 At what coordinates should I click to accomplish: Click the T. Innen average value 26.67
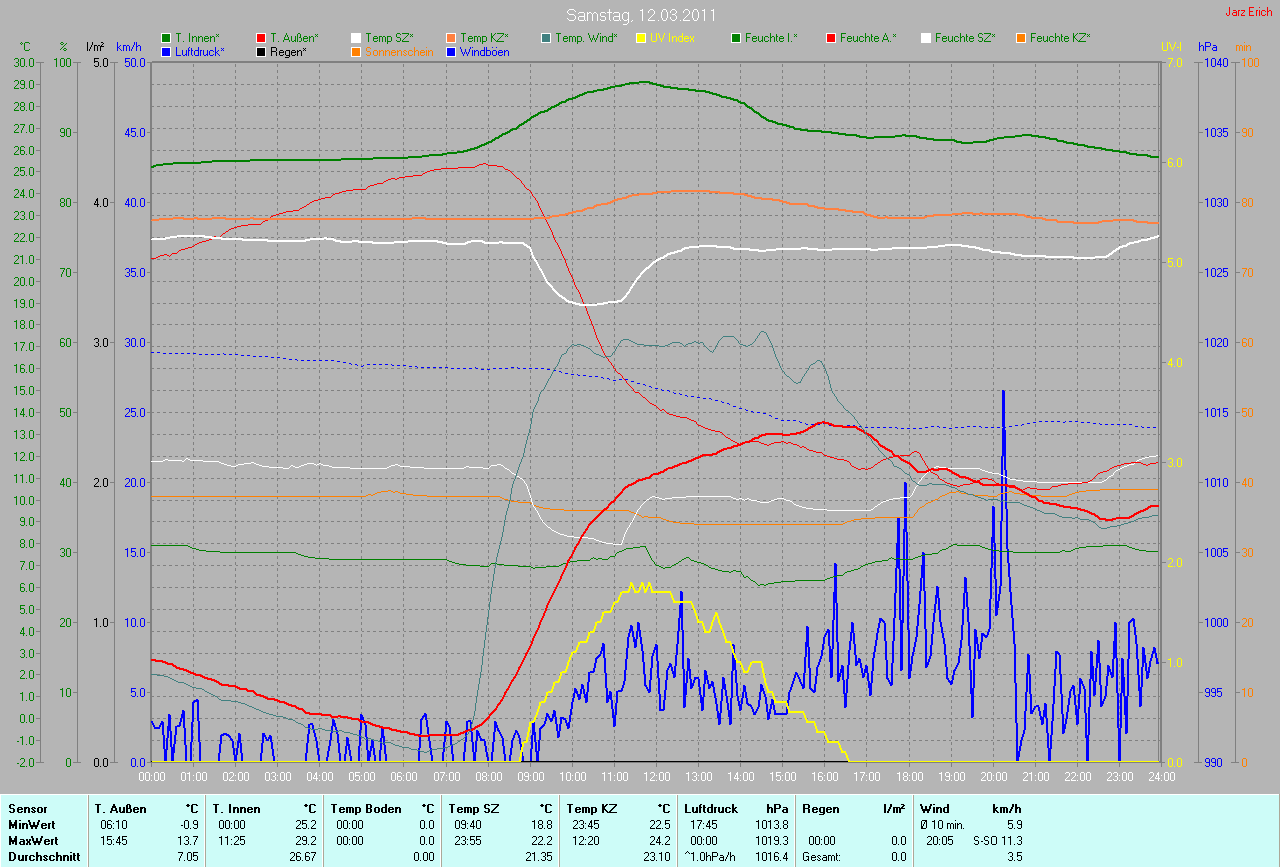(x=302, y=857)
